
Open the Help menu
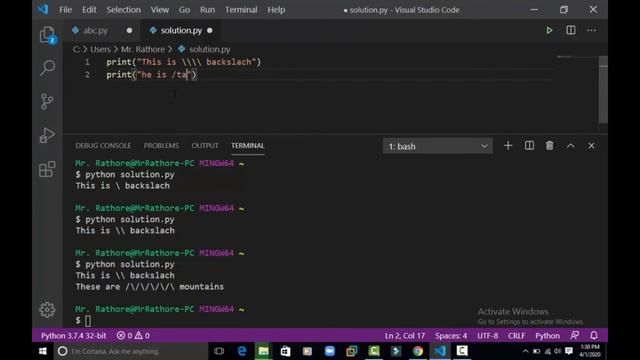[276, 10]
